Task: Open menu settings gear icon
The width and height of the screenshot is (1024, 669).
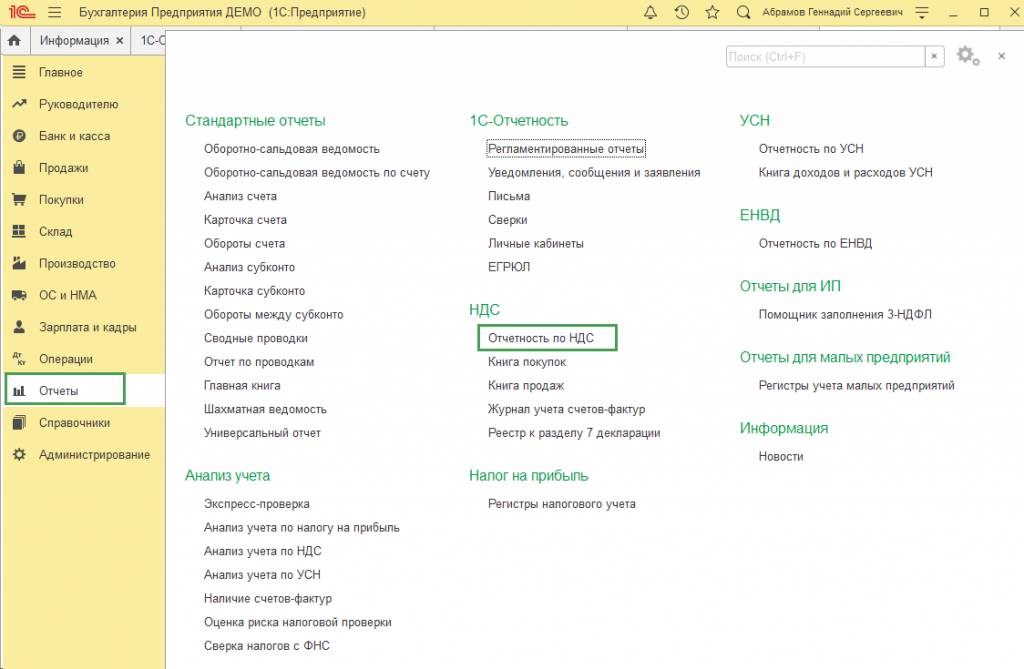Action: pos(968,56)
